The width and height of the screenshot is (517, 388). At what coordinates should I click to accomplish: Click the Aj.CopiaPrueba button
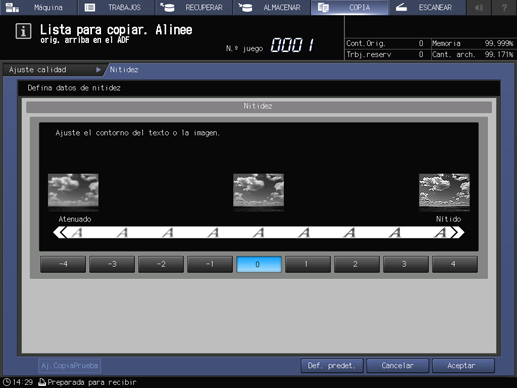[x=70, y=366]
